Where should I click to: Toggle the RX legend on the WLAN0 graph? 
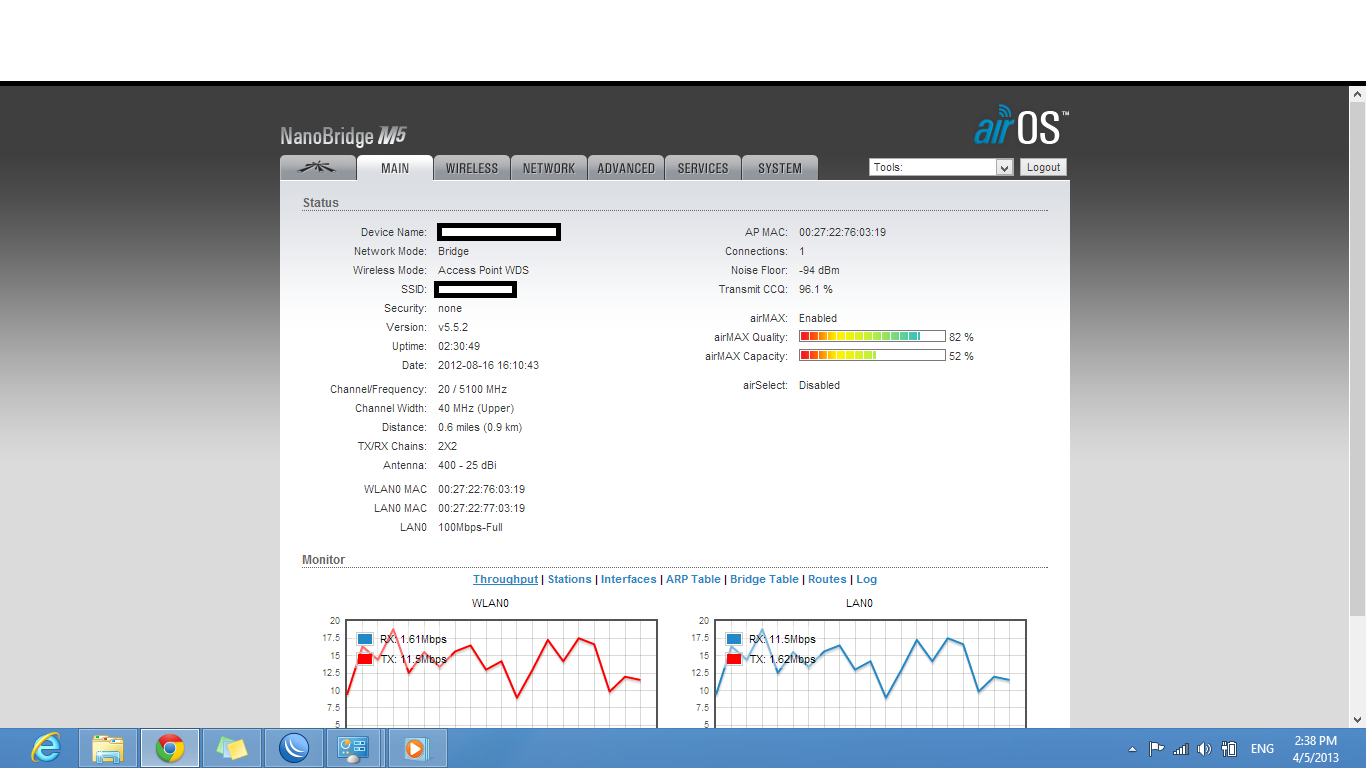(x=366, y=638)
